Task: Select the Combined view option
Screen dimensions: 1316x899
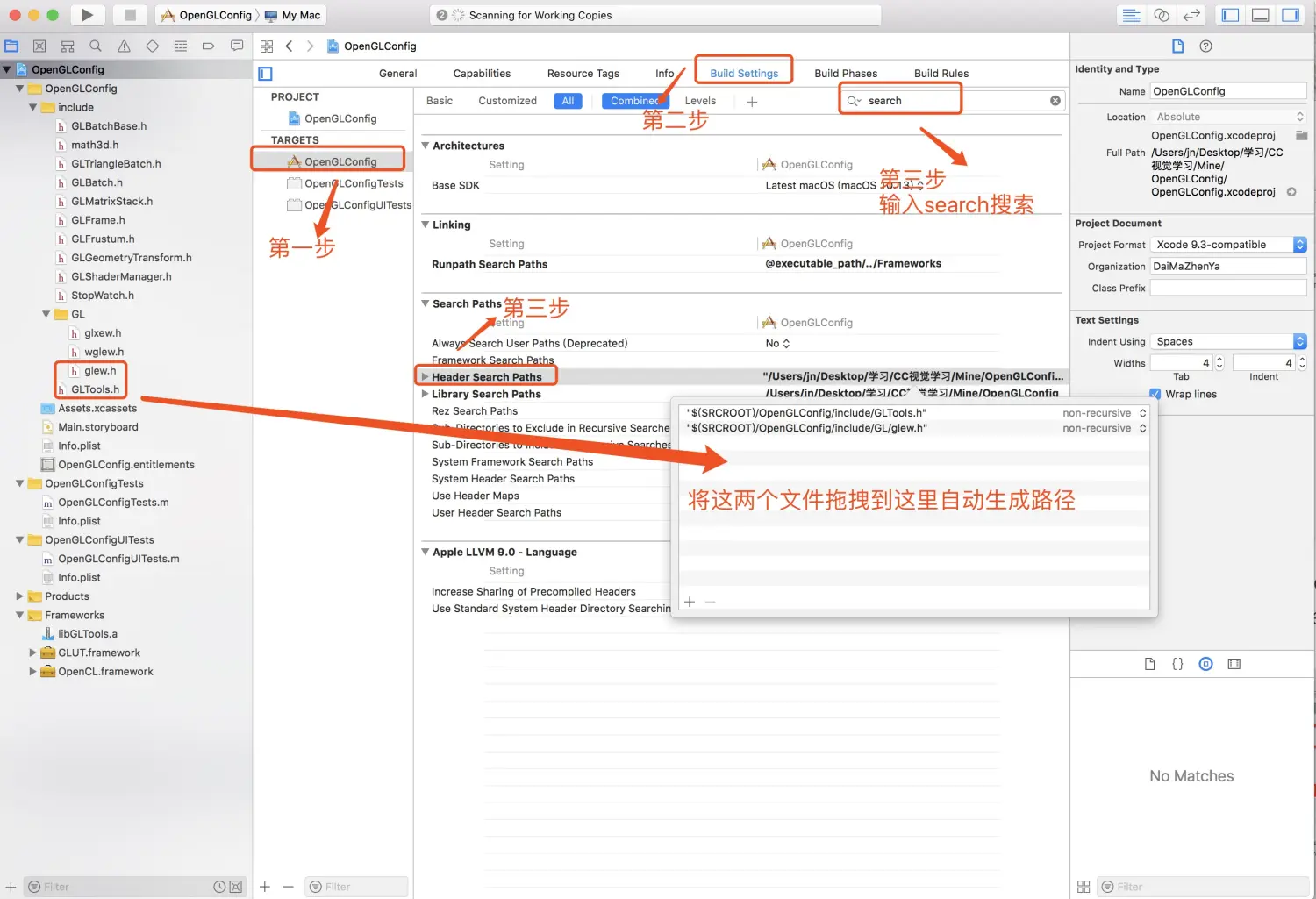Action: 635,101
